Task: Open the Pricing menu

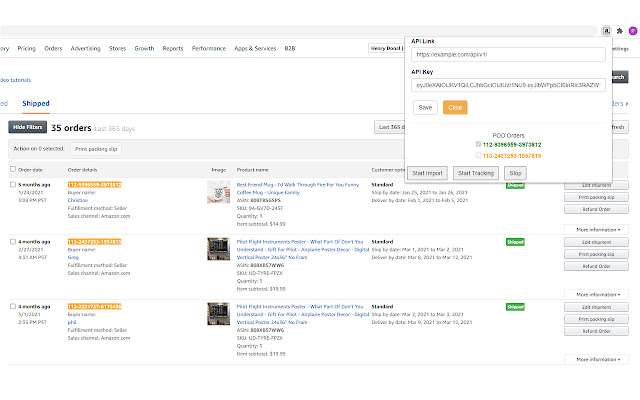Action: pyautogui.click(x=27, y=48)
